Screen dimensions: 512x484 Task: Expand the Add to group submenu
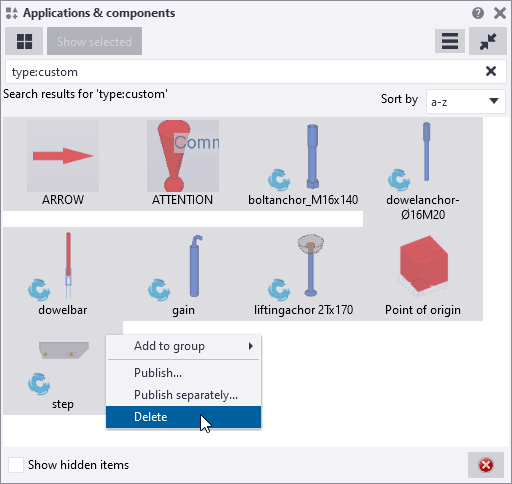183,346
